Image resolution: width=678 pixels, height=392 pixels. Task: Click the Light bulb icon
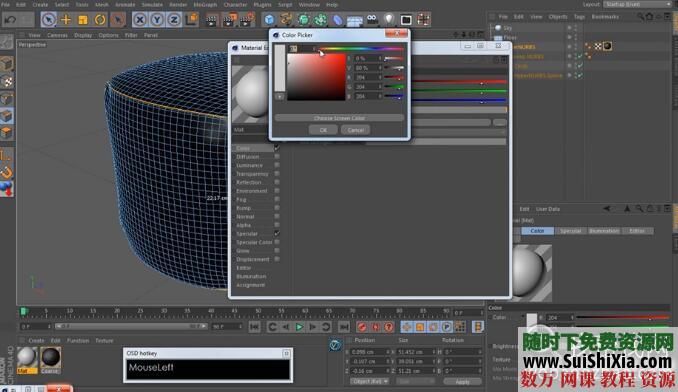point(389,19)
